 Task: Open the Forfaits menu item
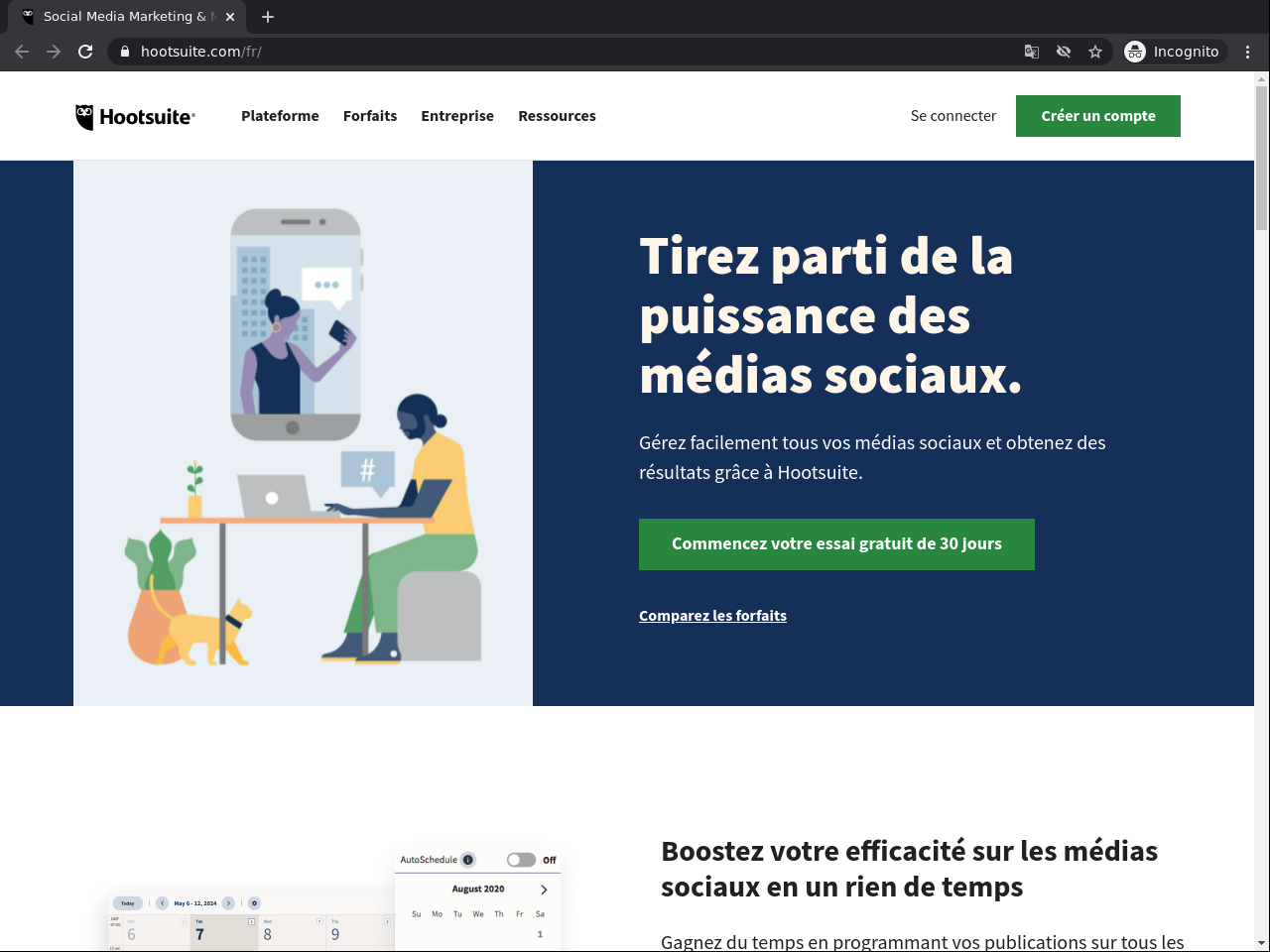click(x=370, y=116)
